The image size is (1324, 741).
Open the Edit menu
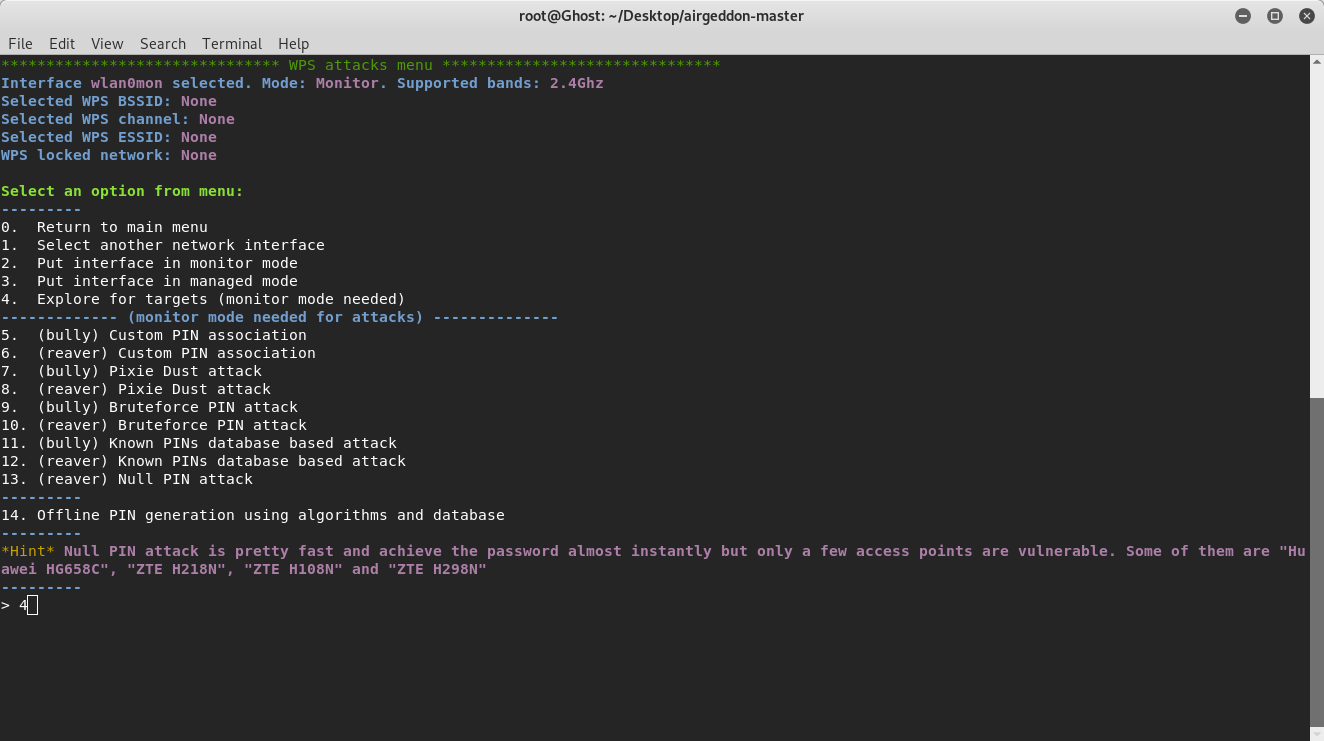(x=62, y=44)
